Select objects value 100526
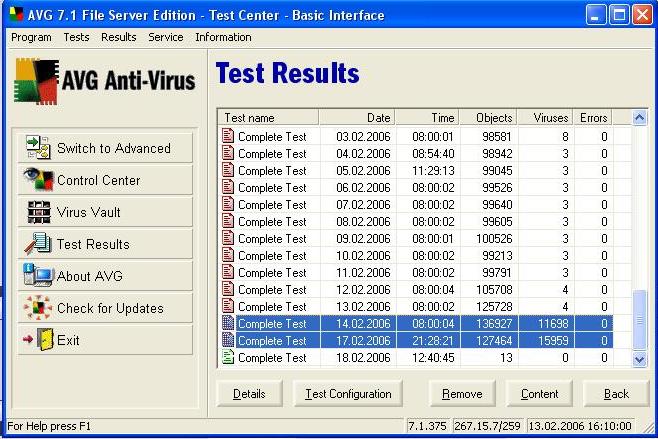658x439 pixels. click(x=494, y=238)
